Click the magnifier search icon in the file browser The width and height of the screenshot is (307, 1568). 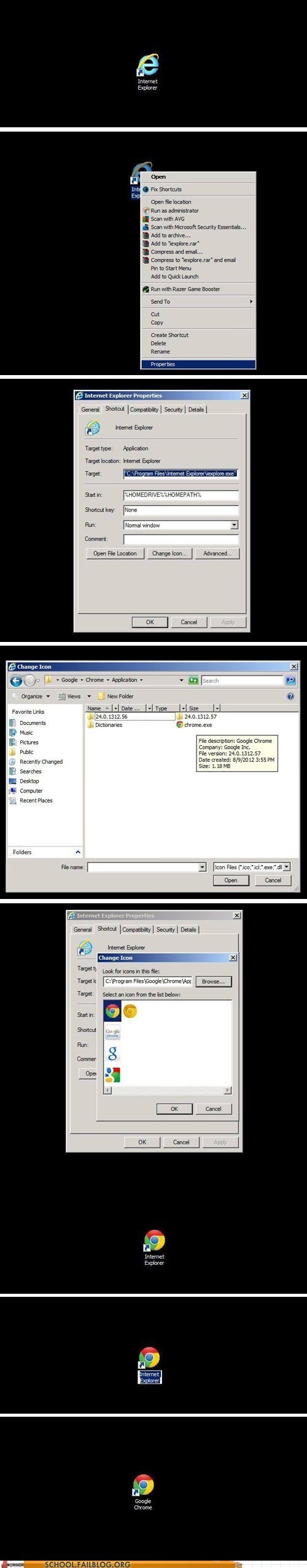click(290, 680)
